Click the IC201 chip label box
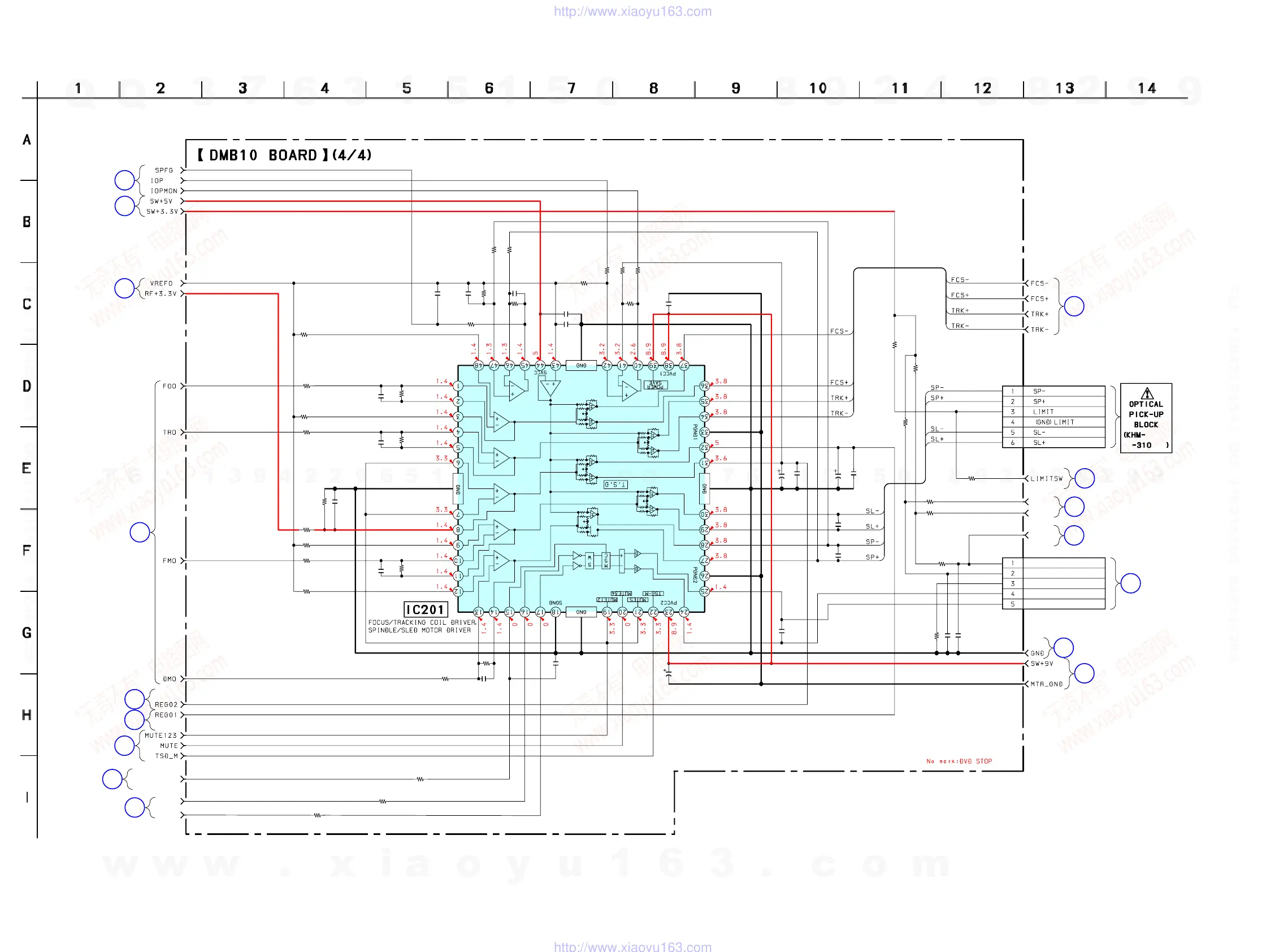Viewport: 1266px width, 952px height. [x=425, y=609]
